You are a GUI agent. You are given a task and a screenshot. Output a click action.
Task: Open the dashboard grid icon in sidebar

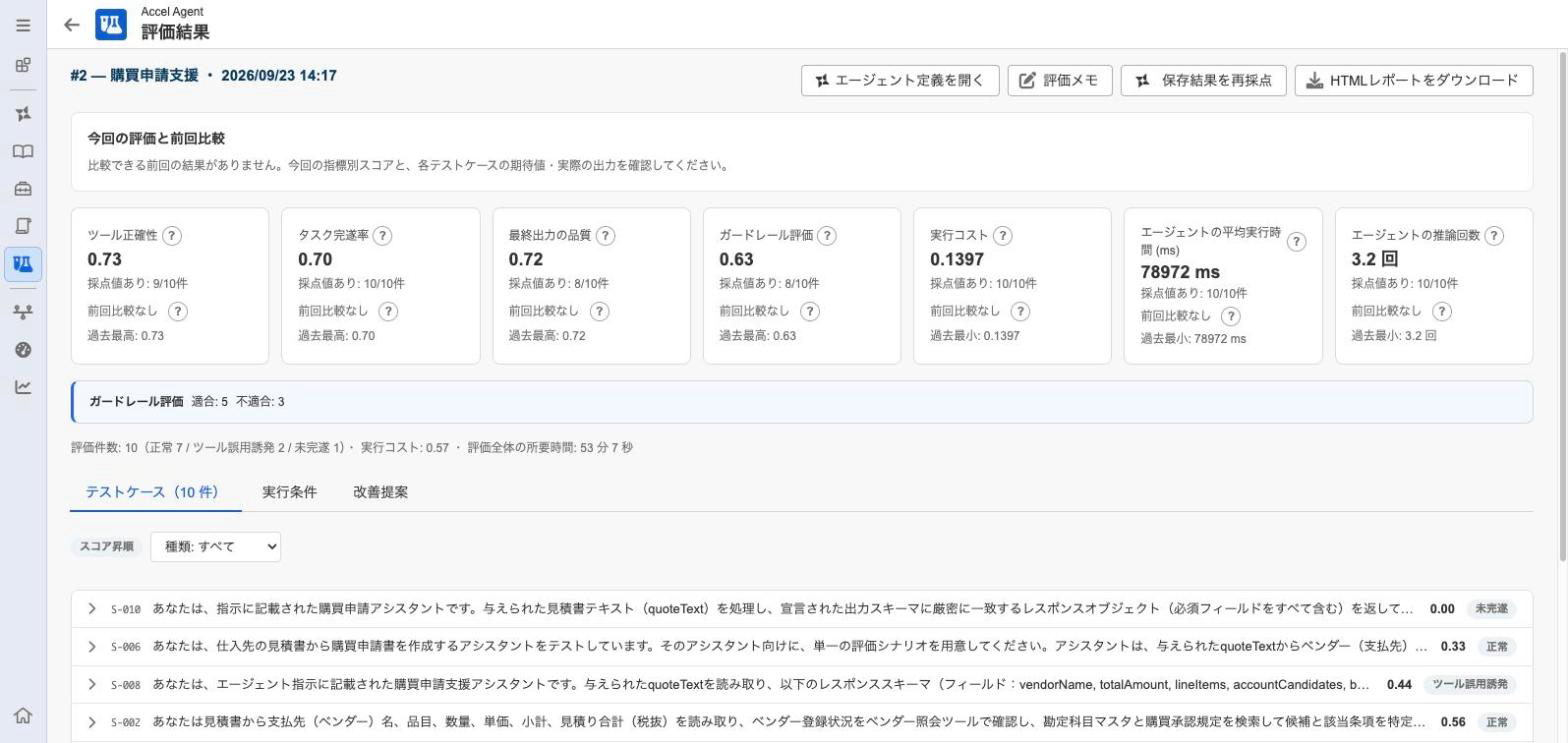[x=22, y=65]
